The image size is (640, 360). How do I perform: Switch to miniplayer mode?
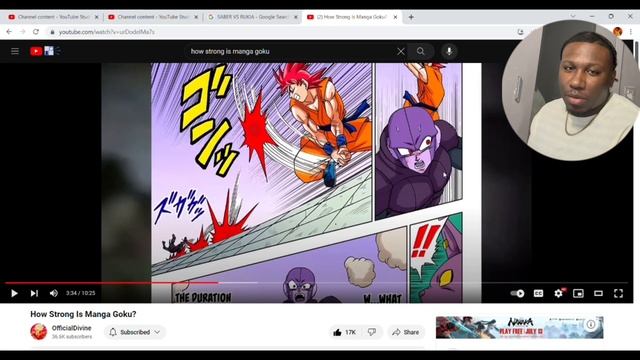578,293
